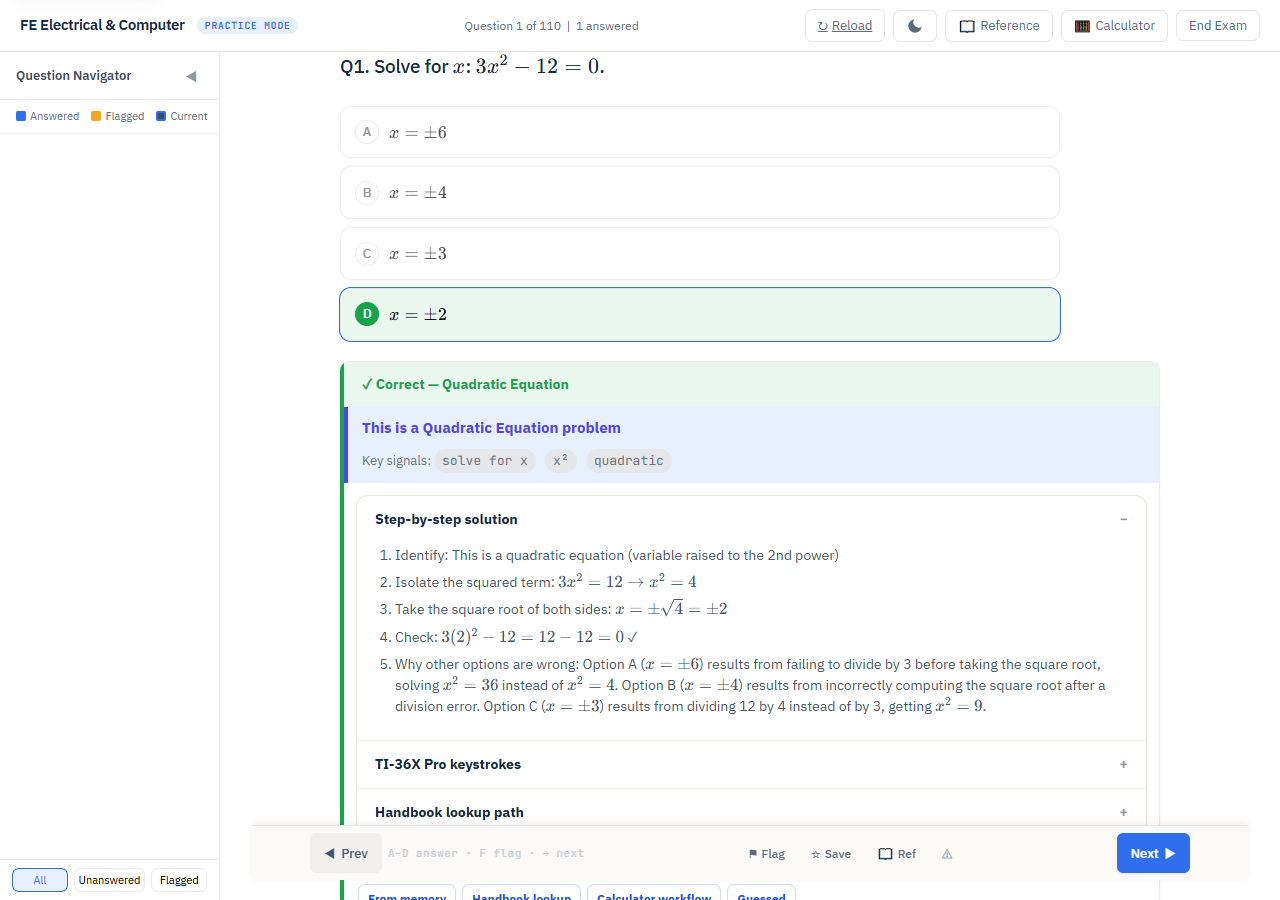
Task: Open the Calculator tool
Action: 1115,26
